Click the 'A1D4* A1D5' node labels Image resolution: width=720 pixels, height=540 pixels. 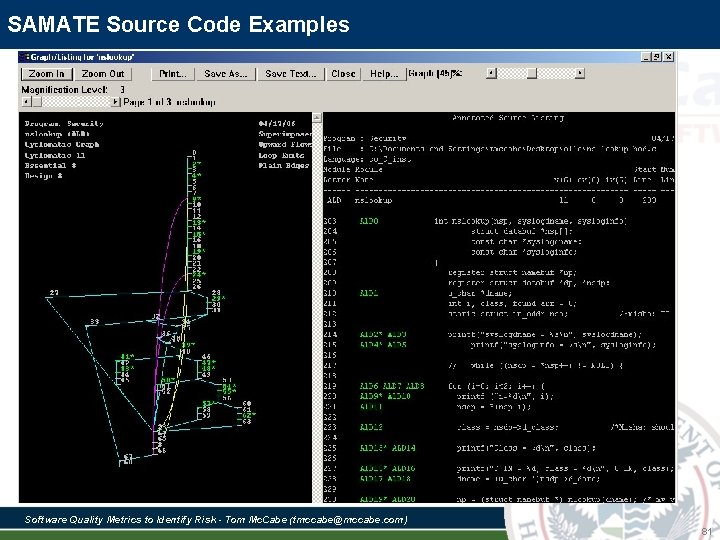click(x=383, y=344)
